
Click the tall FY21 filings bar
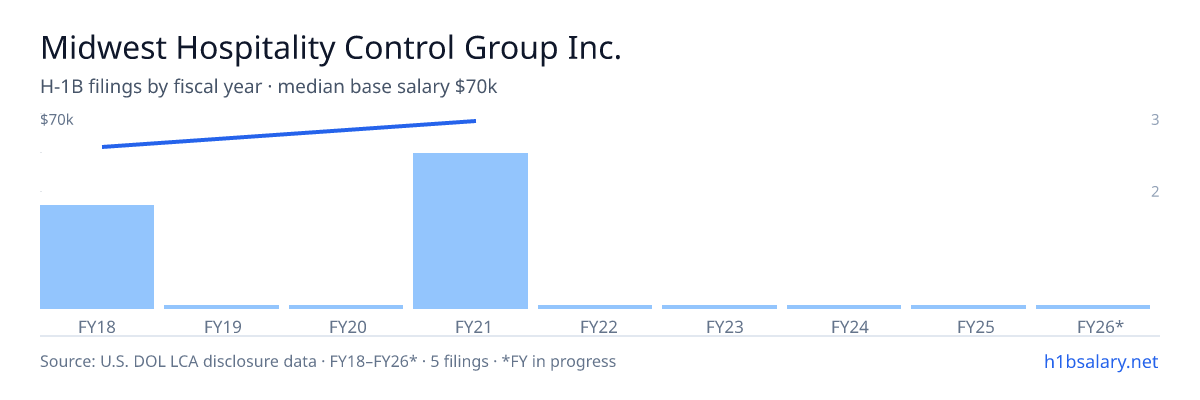pos(470,231)
